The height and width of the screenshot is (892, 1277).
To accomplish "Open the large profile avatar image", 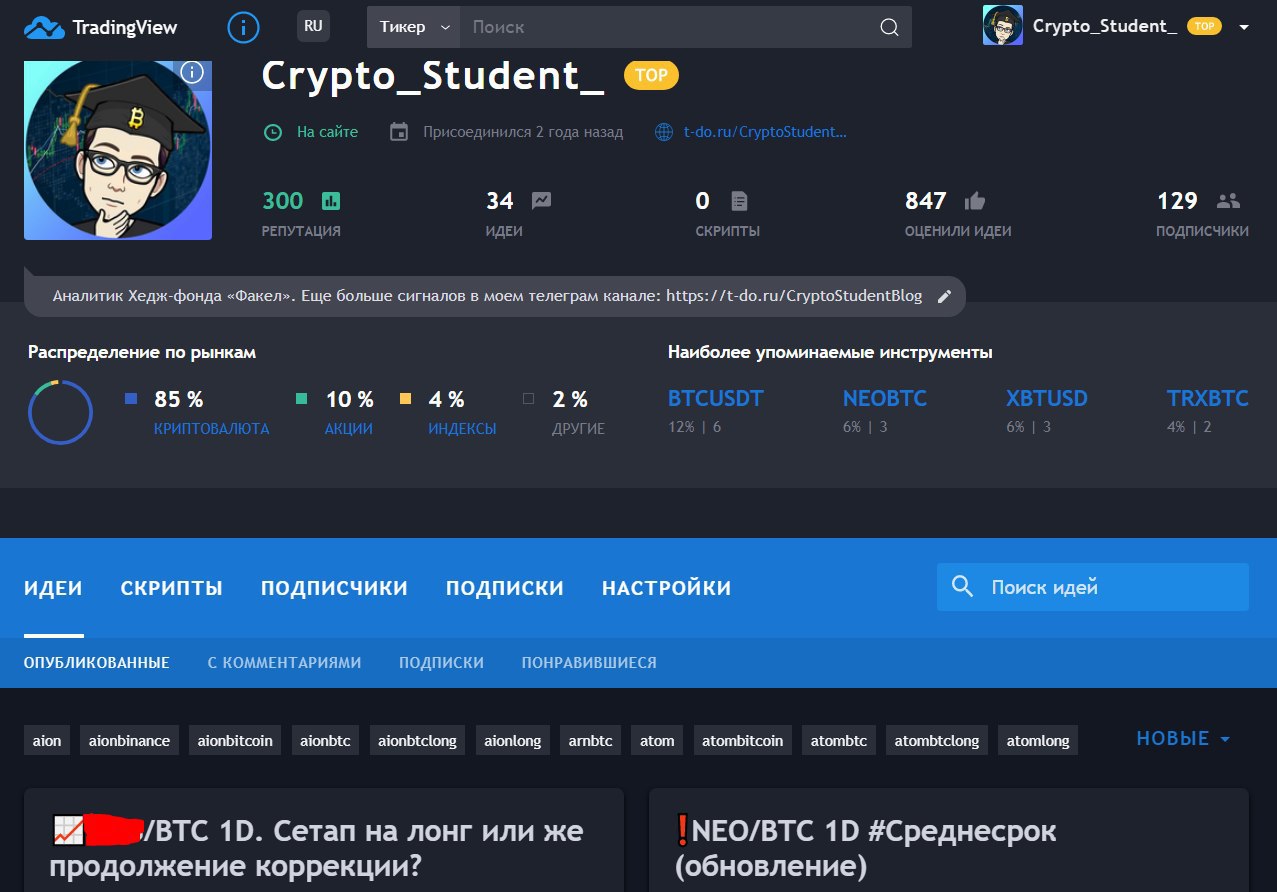I will click(118, 150).
